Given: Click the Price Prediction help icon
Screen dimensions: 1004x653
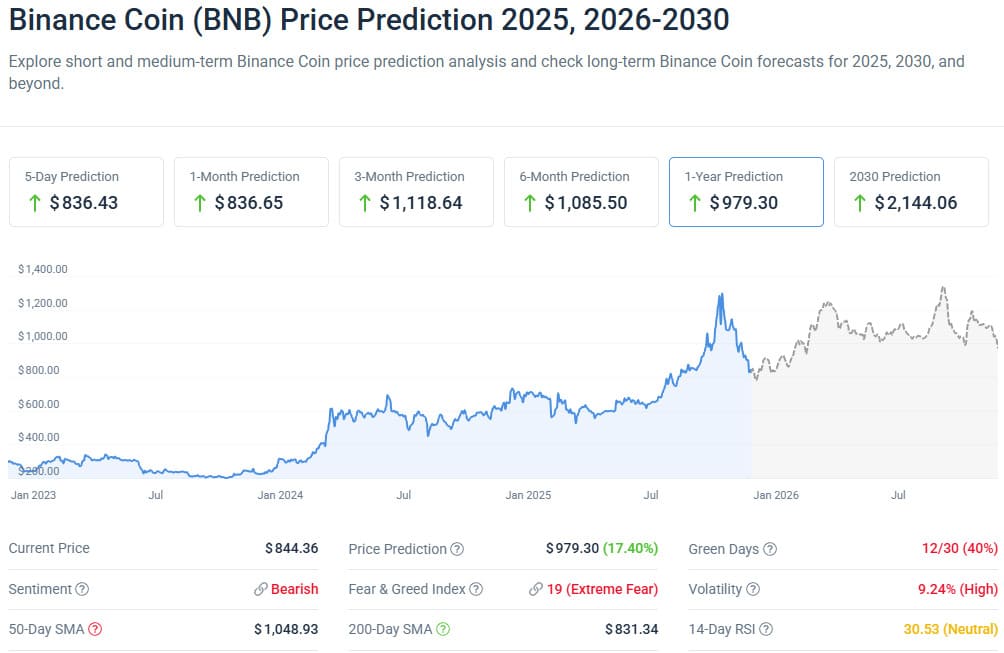Looking at the screenshot, I should (457, 549).
